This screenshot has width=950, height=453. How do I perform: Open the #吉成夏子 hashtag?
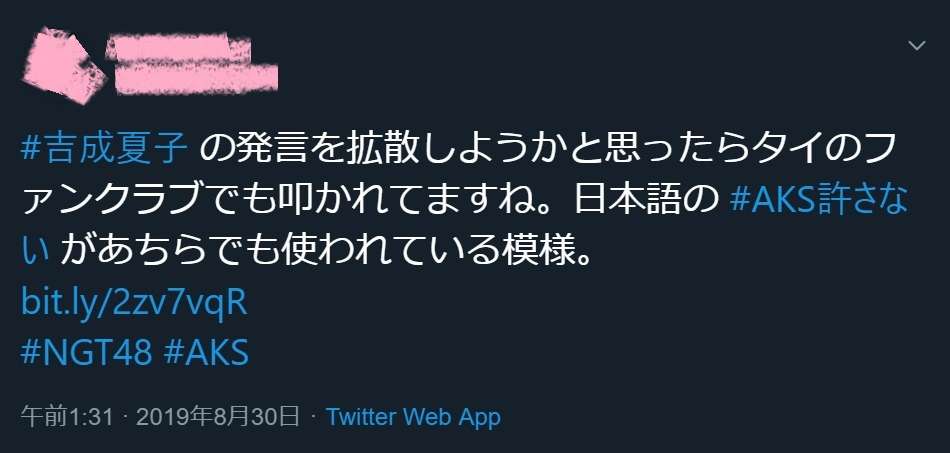coord(104,148)
